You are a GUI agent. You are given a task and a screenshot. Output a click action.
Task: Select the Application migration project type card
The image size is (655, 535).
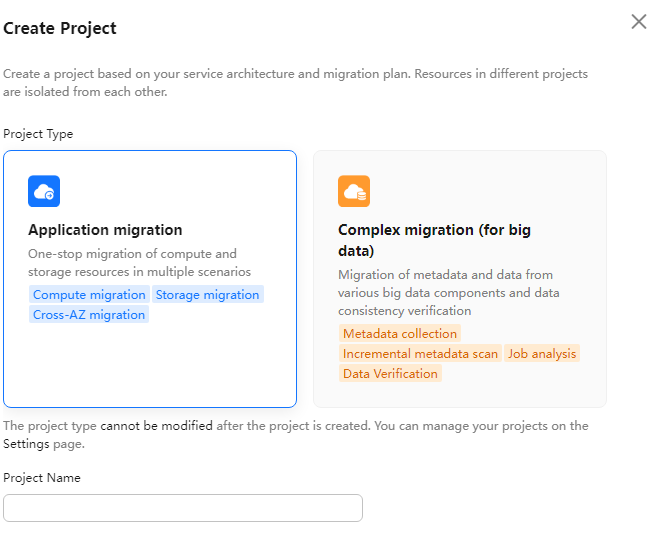click(150, 279)
